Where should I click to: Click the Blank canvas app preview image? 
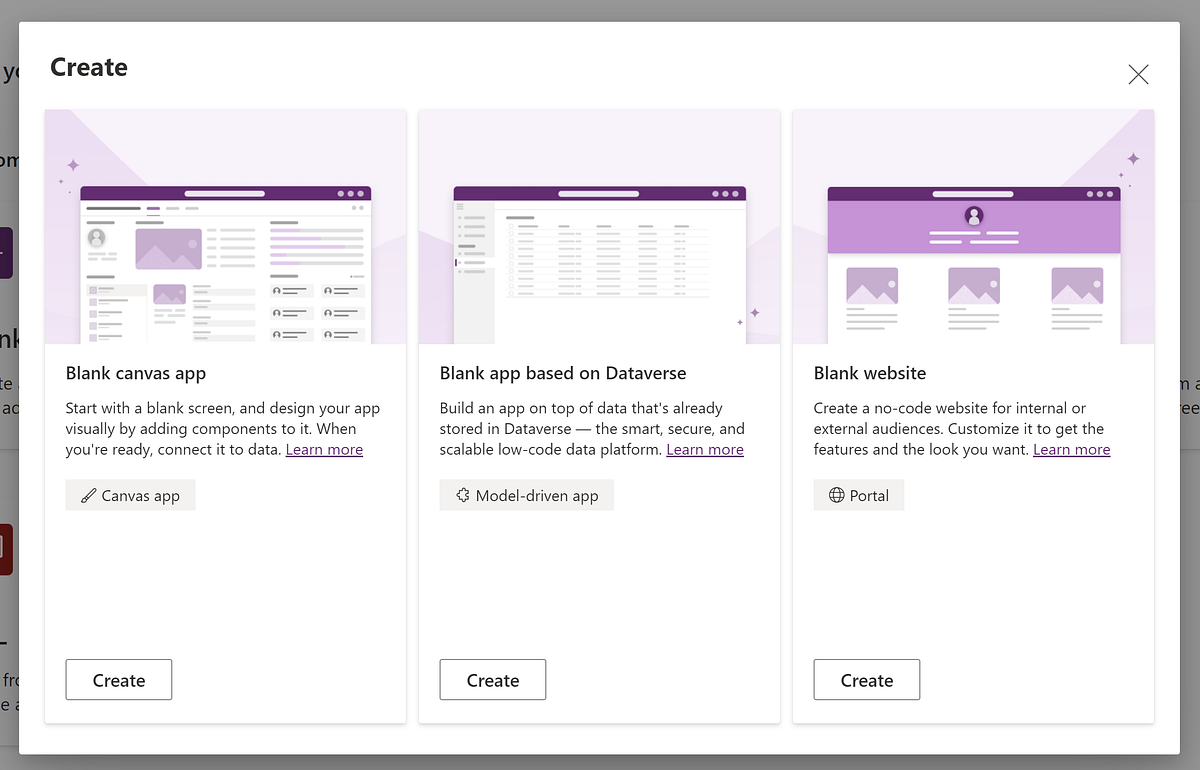pos(225,227)
